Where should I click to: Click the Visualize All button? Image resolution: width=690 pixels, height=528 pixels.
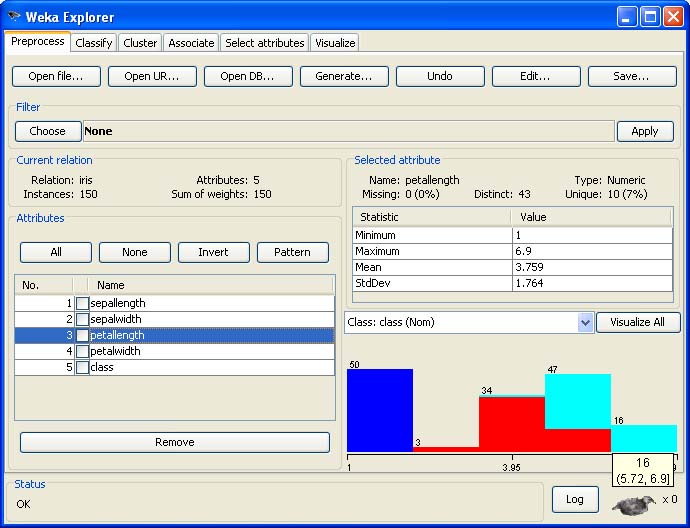pos(638,323)
